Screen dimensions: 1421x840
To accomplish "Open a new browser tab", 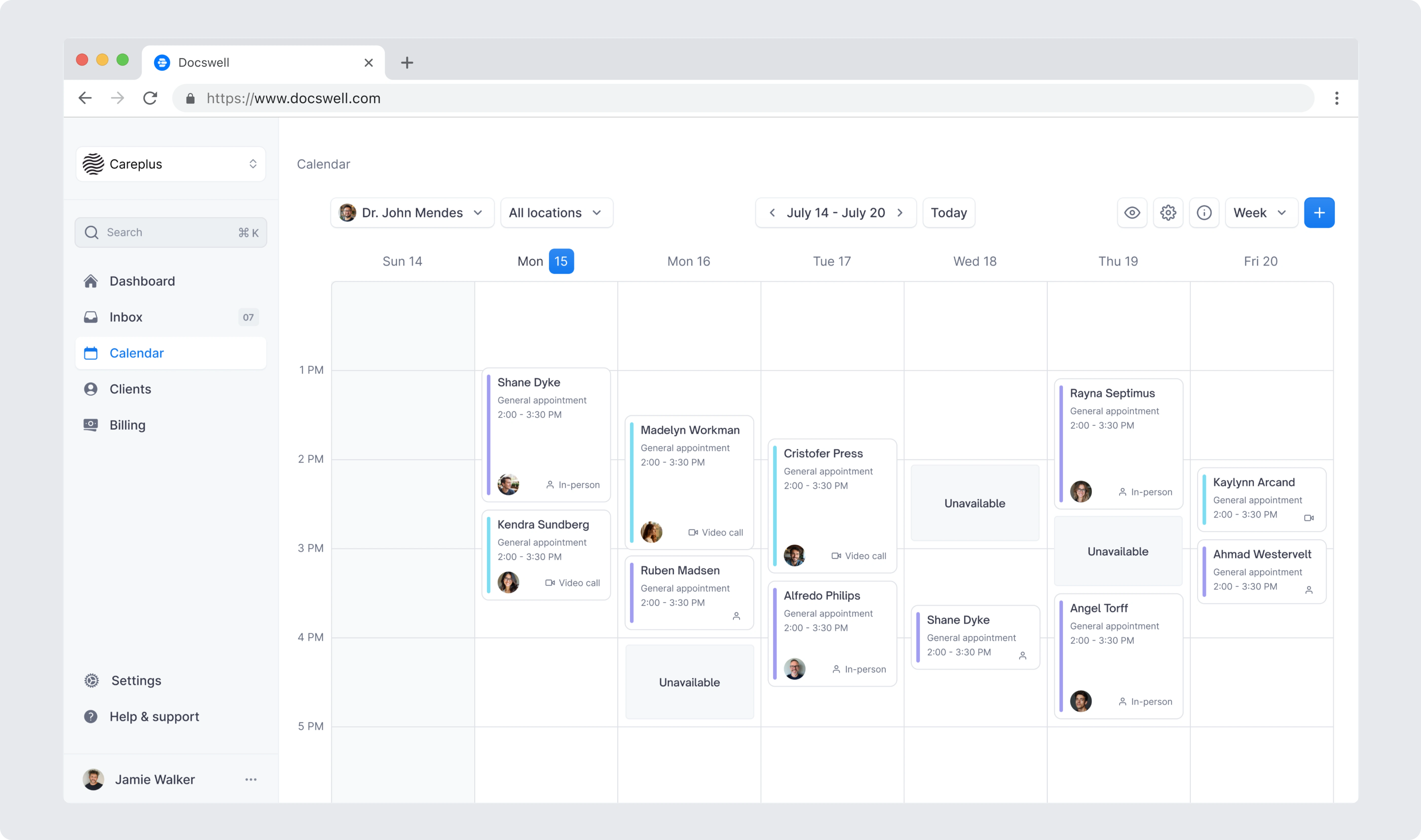I will pos(406,63).
